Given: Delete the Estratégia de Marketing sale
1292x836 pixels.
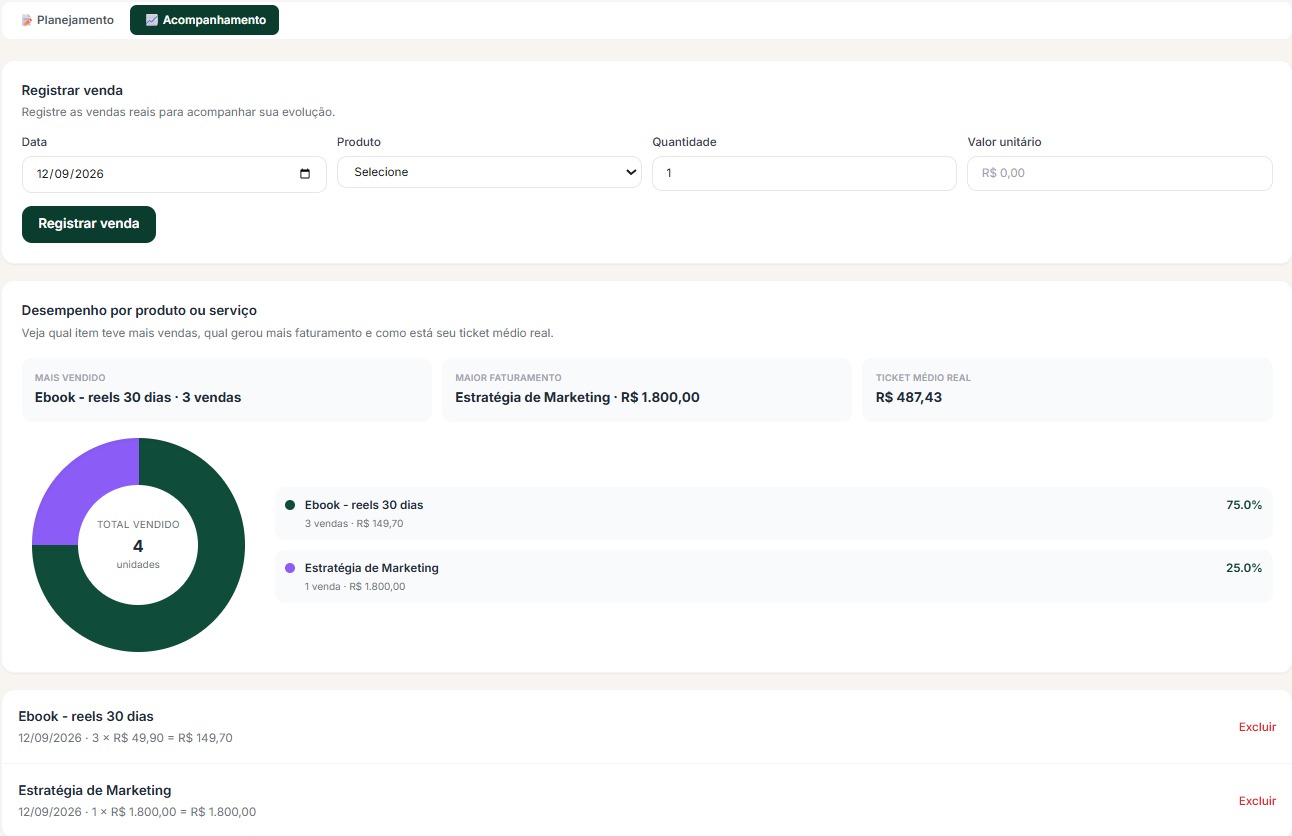Looking at the screenshot, I should pyautogui.click(x=1257, y=801).
